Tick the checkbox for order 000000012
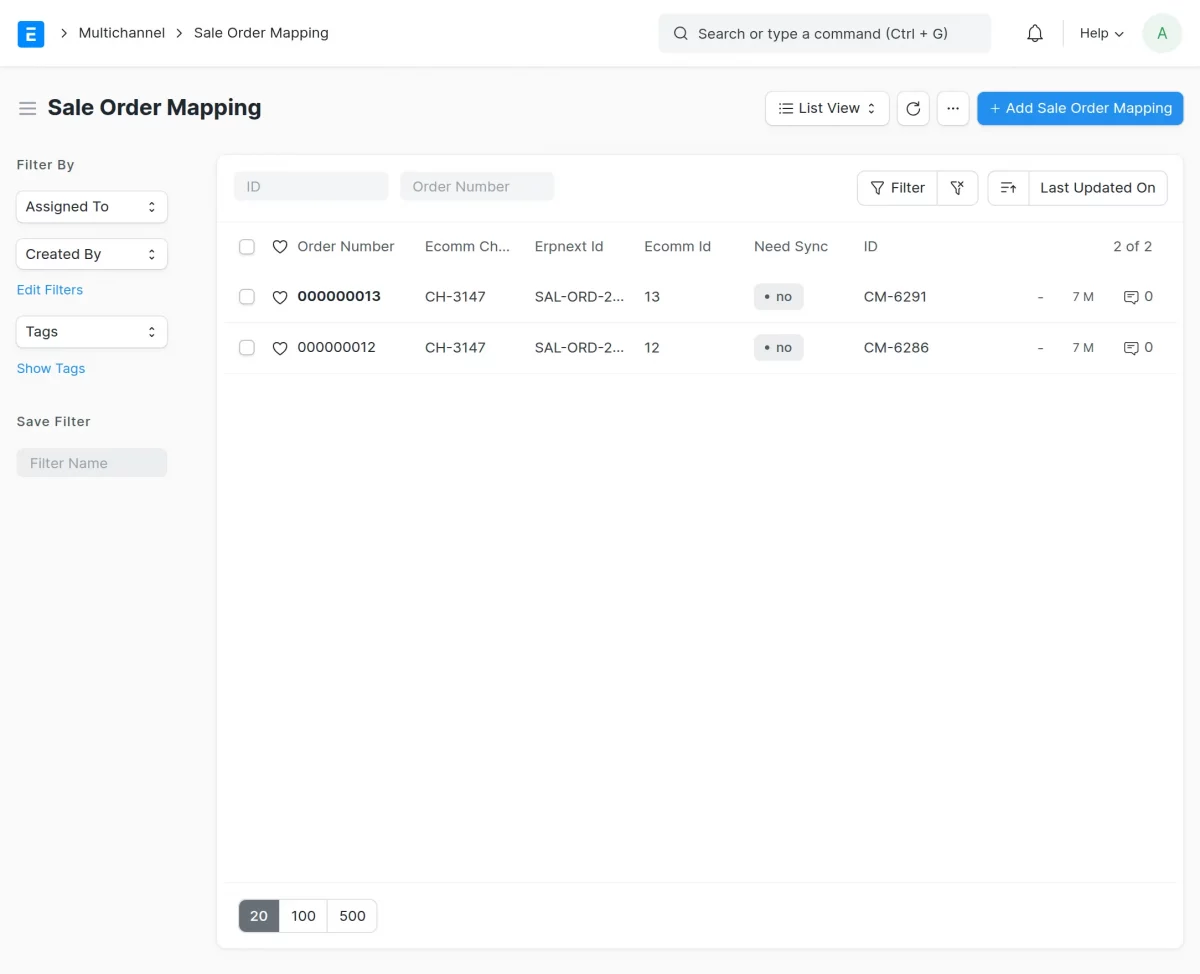 tap(247, 348)
